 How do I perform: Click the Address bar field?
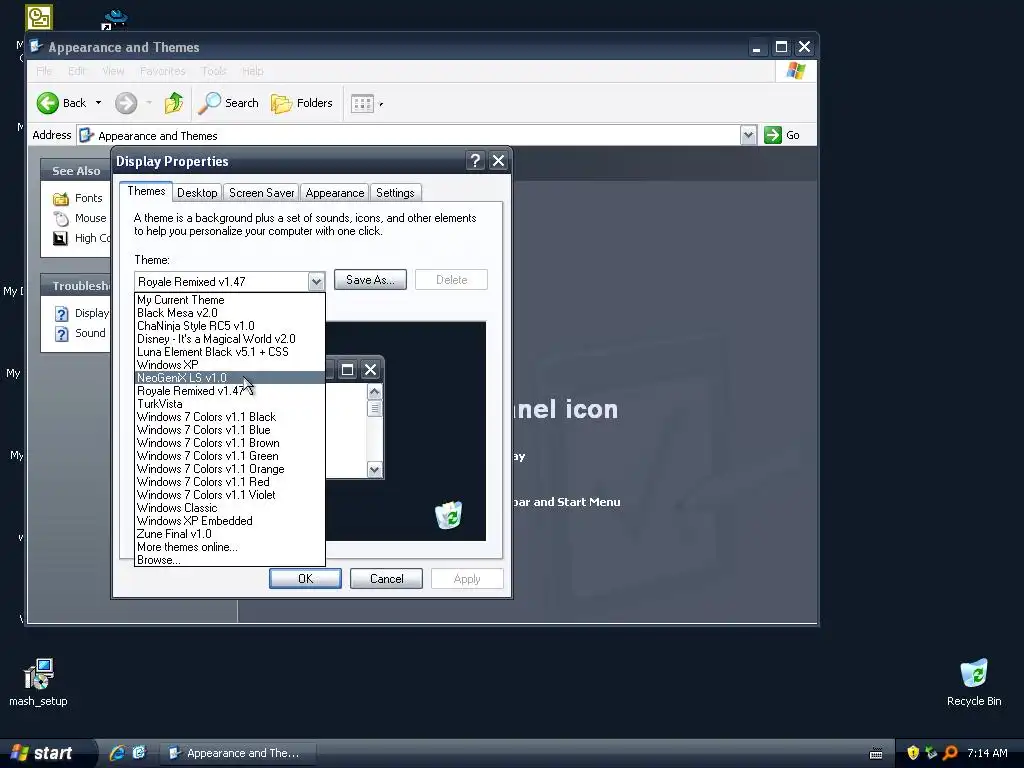click(410, 135)
